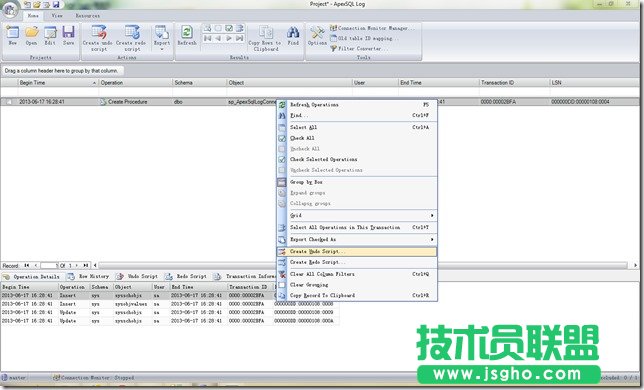The image size is (644, 390).
Task: Click the quick access Edit project icon
Action: tap(46, 5)
